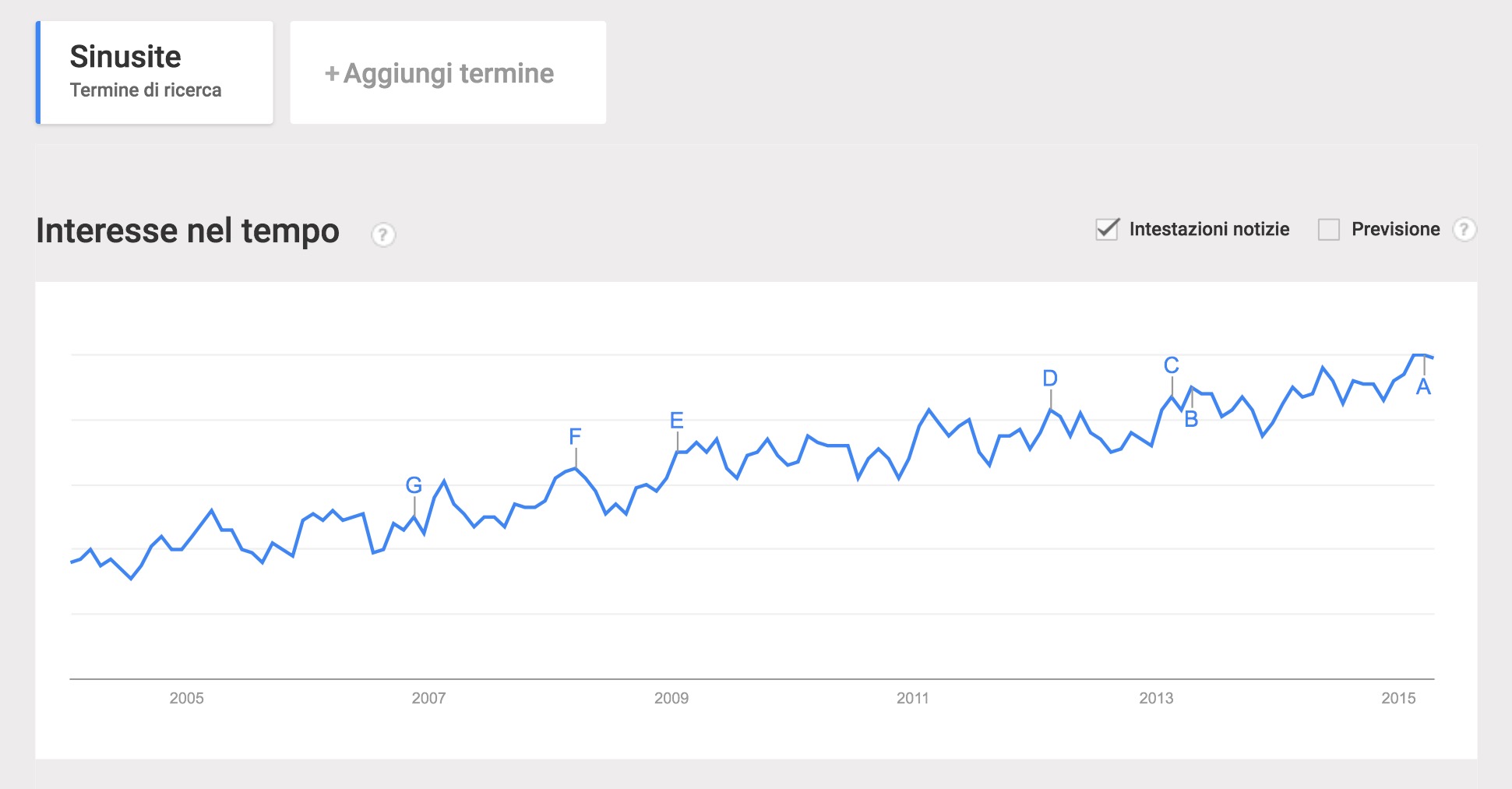Click the blue color bar on Sinusite card
The height and width of the screenshot is (789, 1512).
(38, 72)
